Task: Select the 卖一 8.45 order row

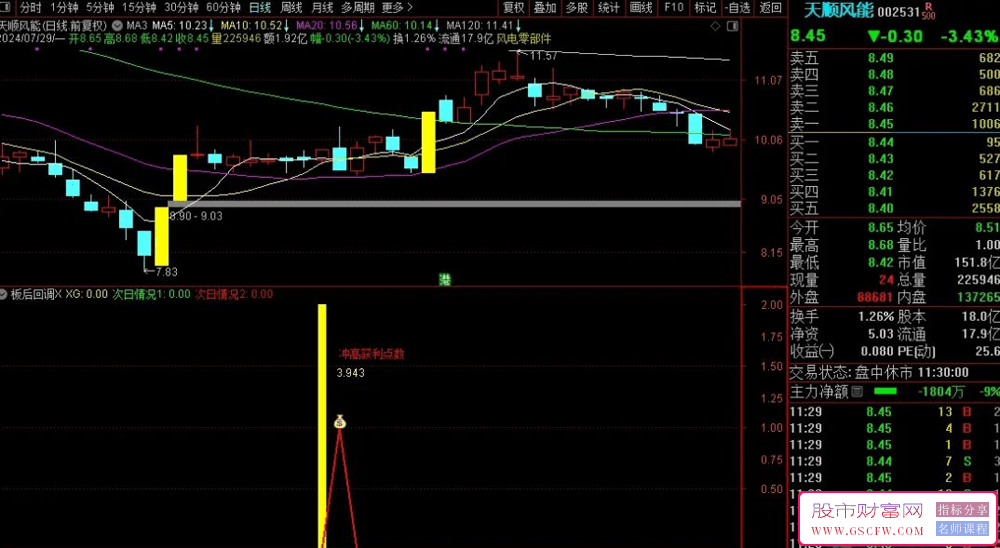Action: tap(895, 124)
